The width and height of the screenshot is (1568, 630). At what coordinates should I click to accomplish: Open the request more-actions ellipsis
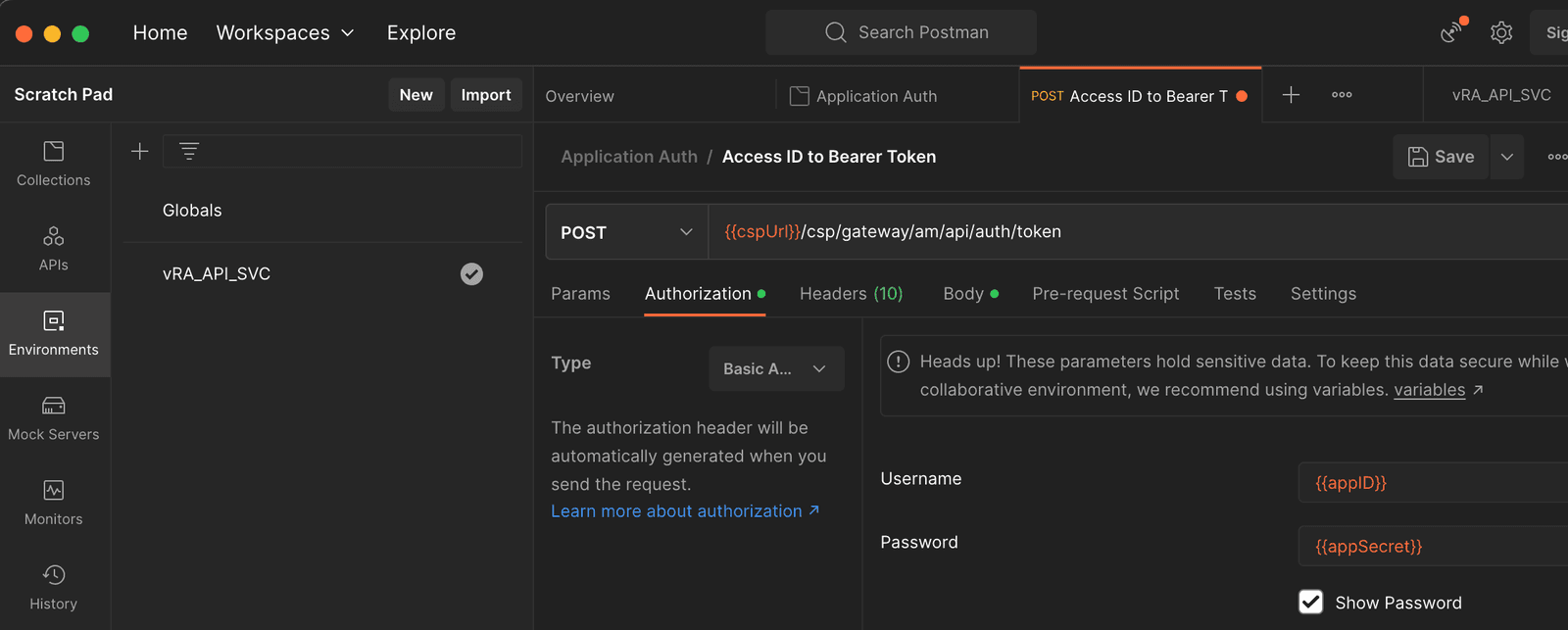coord(1557,157)
